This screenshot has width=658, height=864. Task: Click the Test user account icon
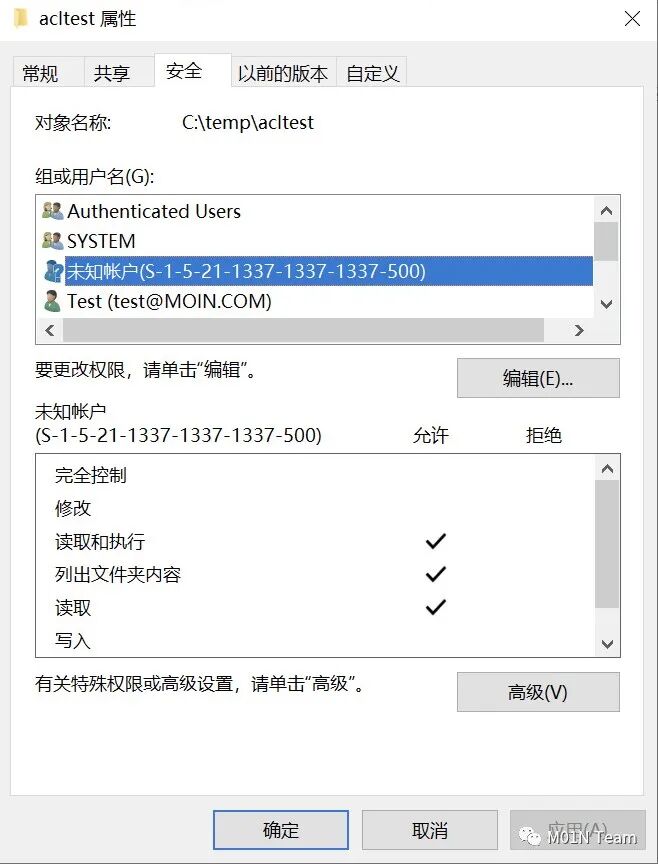pyautogui.click(x=52, y=301)
